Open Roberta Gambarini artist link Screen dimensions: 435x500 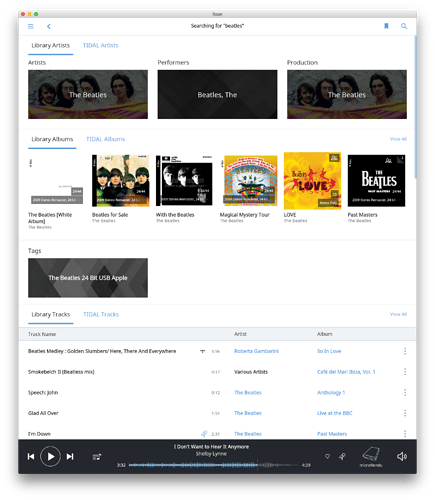(x=256, y=351)
